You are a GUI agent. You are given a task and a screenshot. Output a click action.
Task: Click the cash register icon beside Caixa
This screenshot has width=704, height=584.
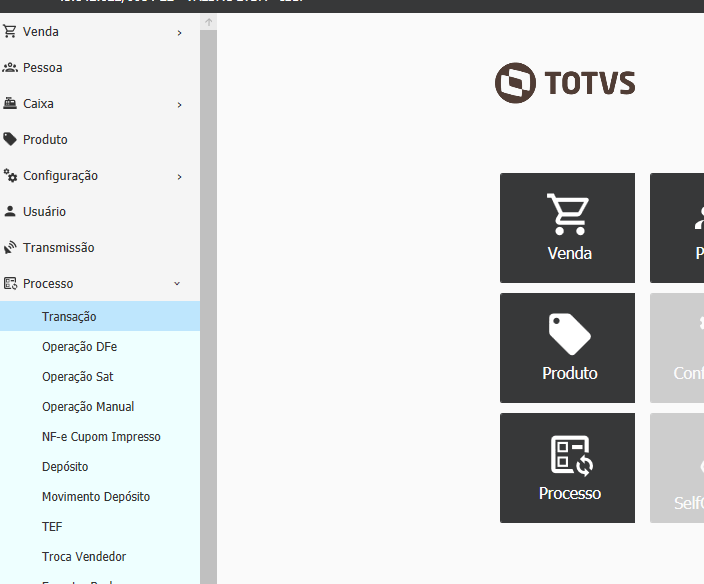click(x=9, y=103)
